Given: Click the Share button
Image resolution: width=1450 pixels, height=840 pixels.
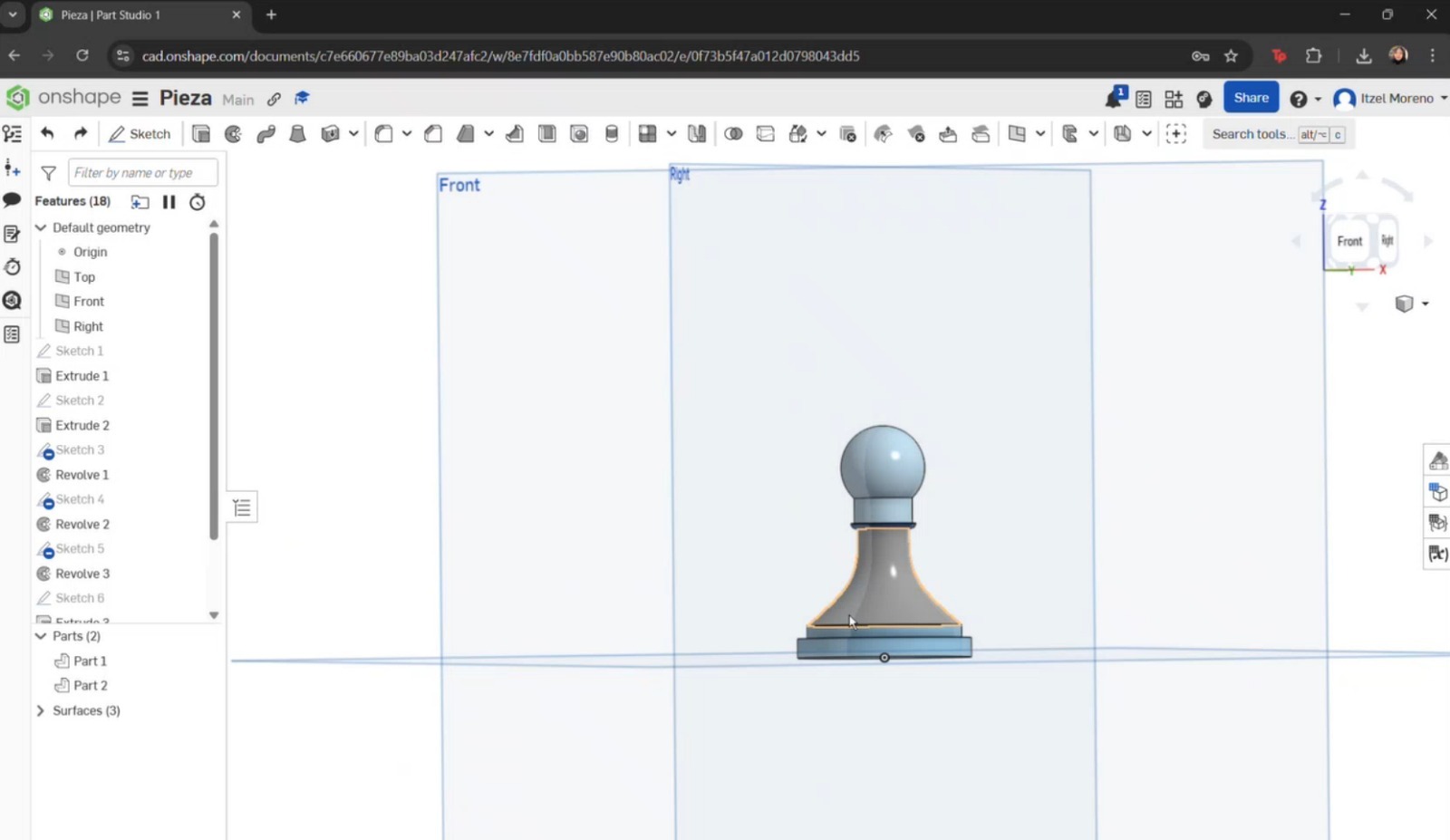Looking at the screenshot, I should click(1251, 97).
